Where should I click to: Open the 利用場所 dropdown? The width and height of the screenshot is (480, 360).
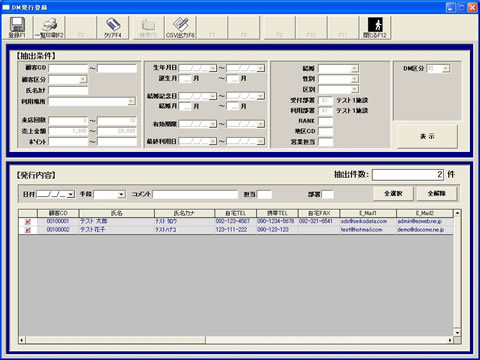coord(132,101)
